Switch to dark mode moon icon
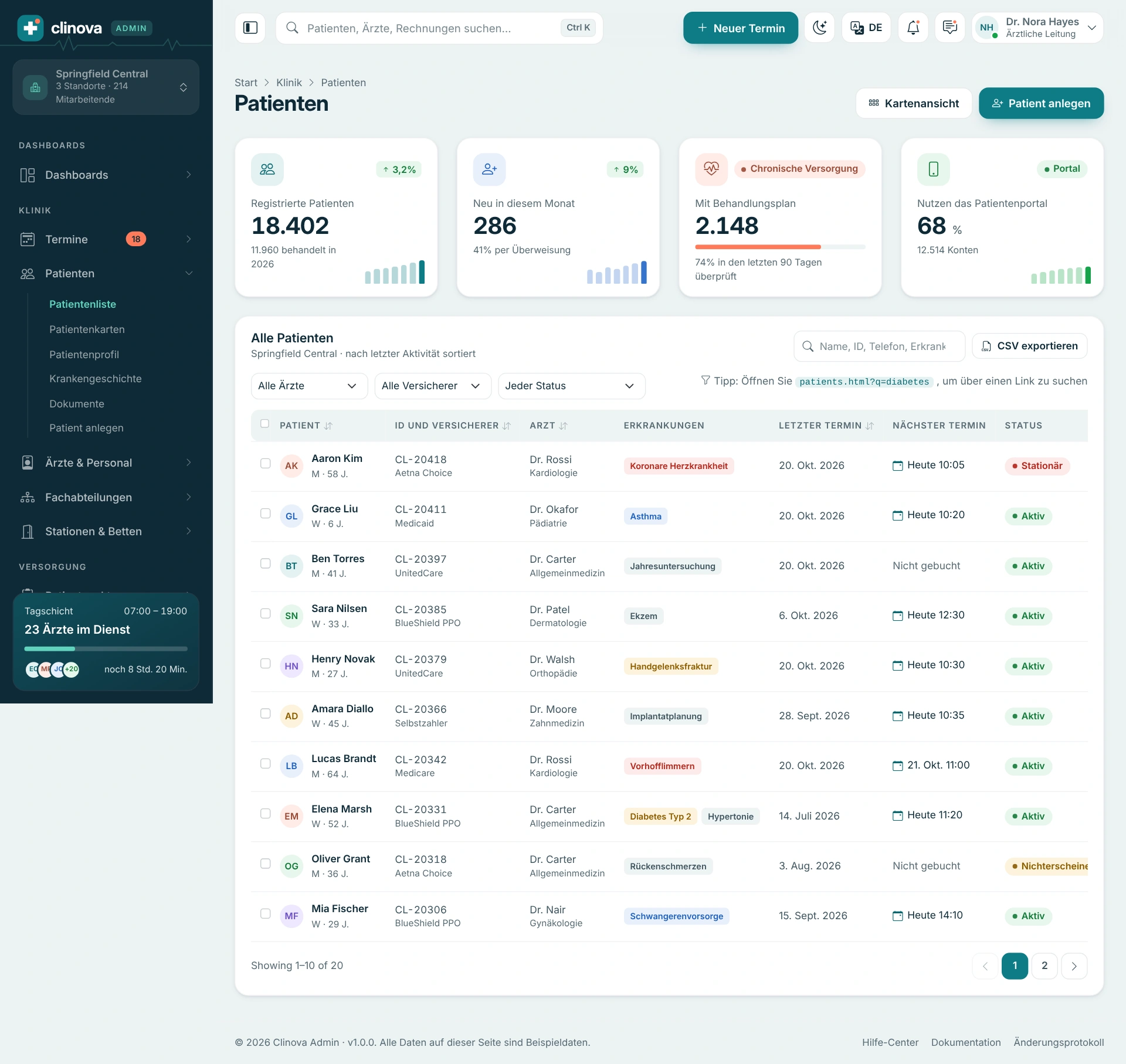This screenshot has height=1064, width=1126. [819, 28]
